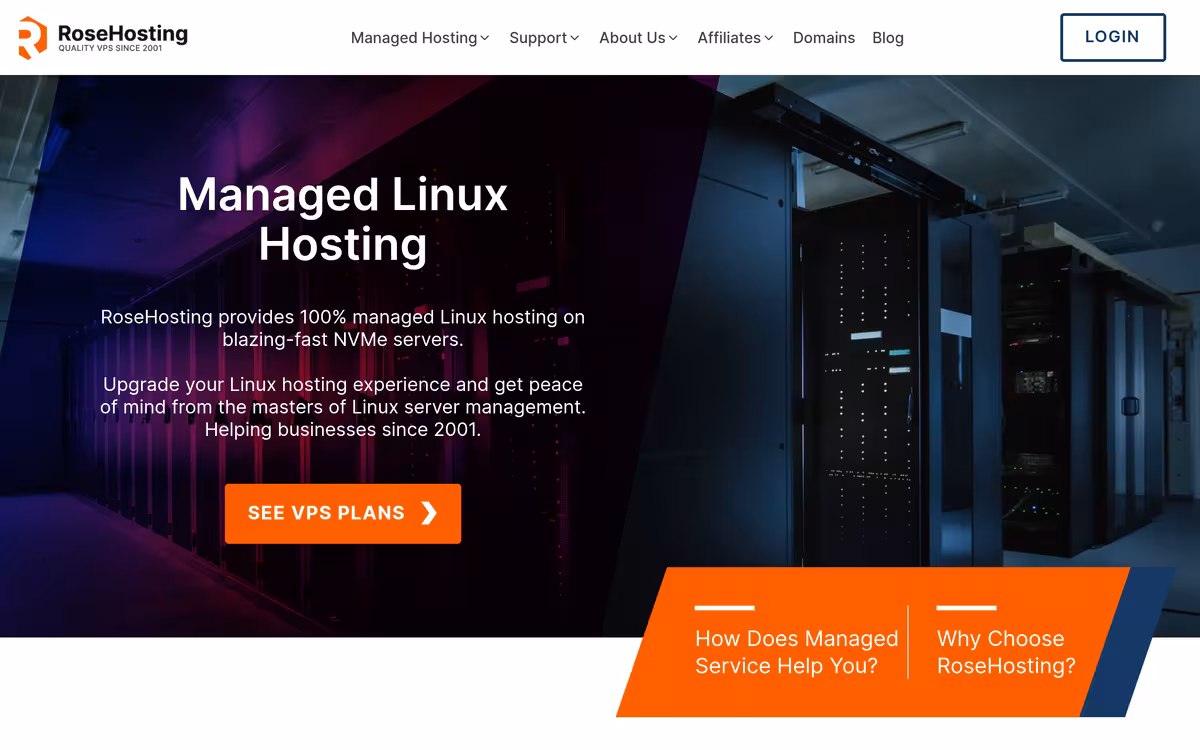This screenshot has width=1200, height=750.
Task: Click the LOGIN button
Action: point(1113,37)
